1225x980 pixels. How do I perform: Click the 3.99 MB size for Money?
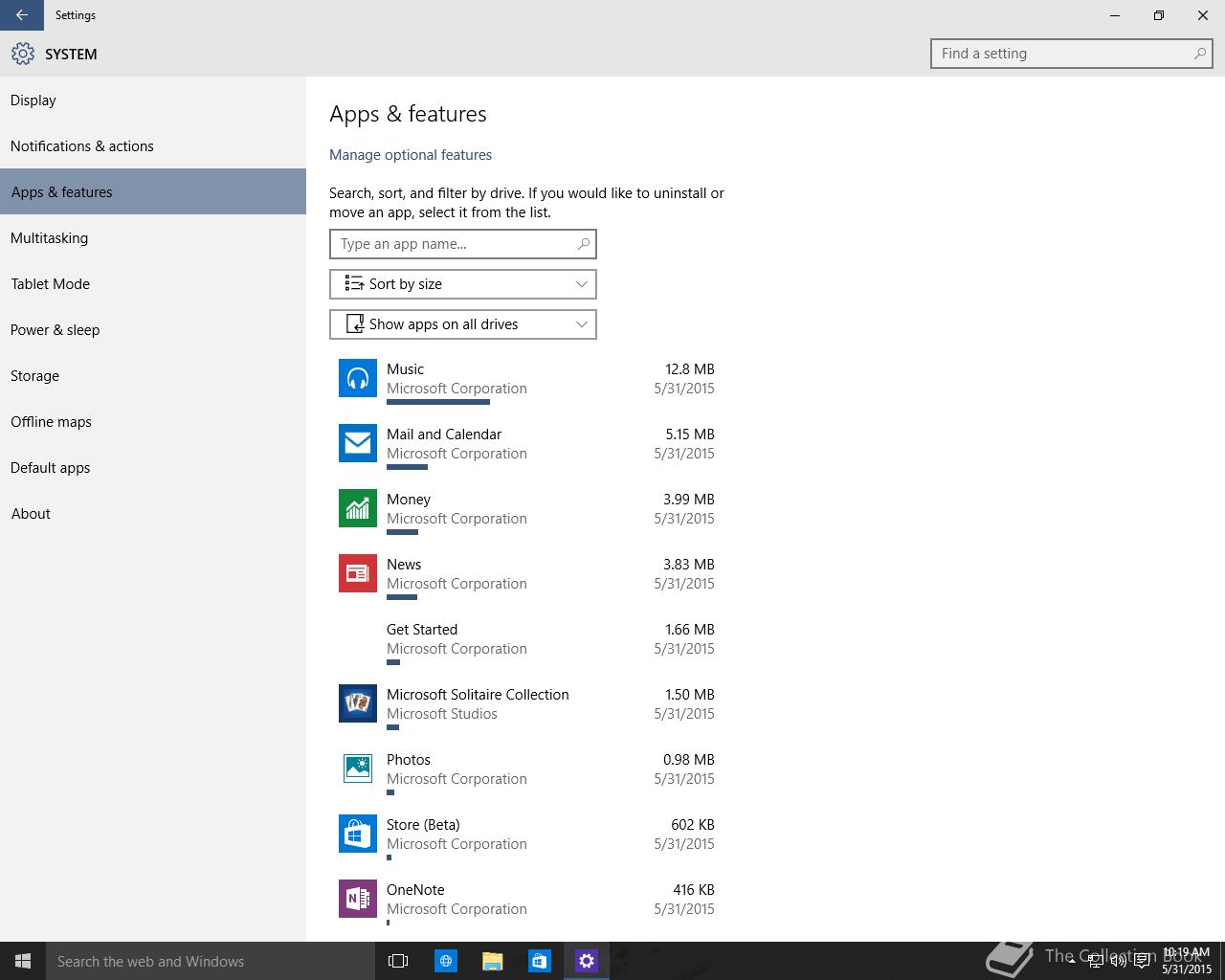(x=689, y=500)
